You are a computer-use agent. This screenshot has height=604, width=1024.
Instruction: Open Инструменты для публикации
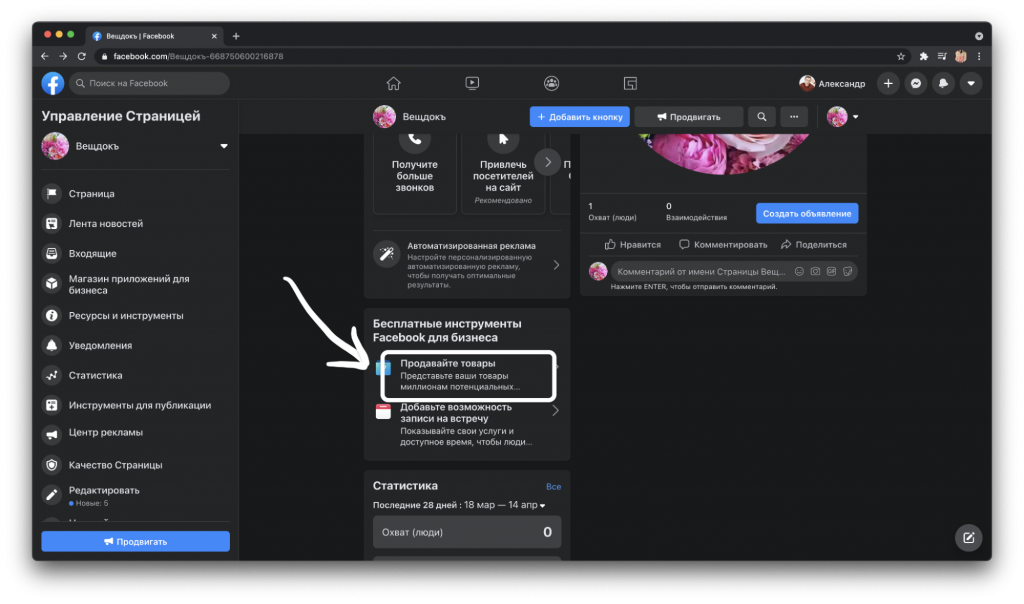[x=135, y=405]
